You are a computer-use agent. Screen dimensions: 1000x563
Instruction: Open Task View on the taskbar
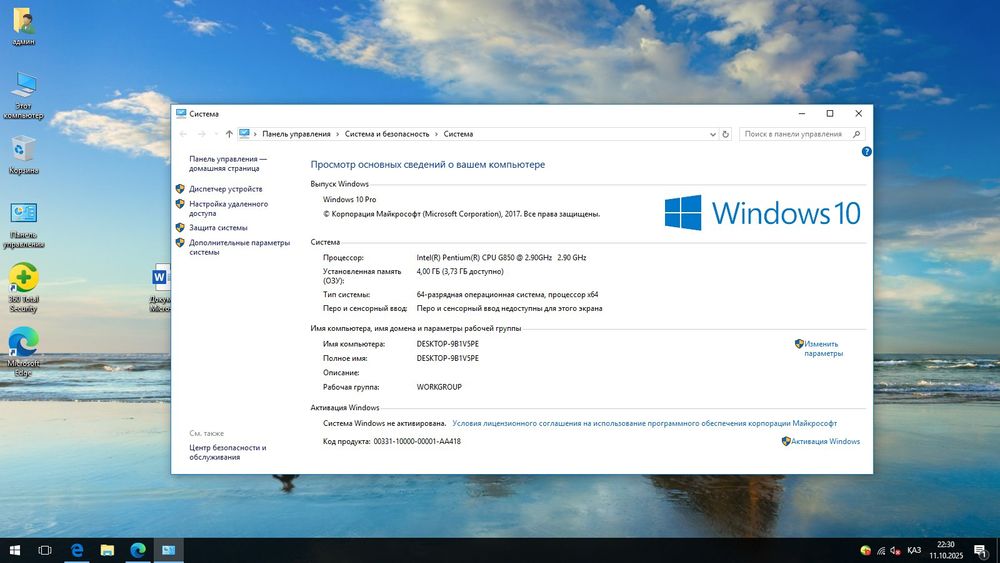point(45,550)
